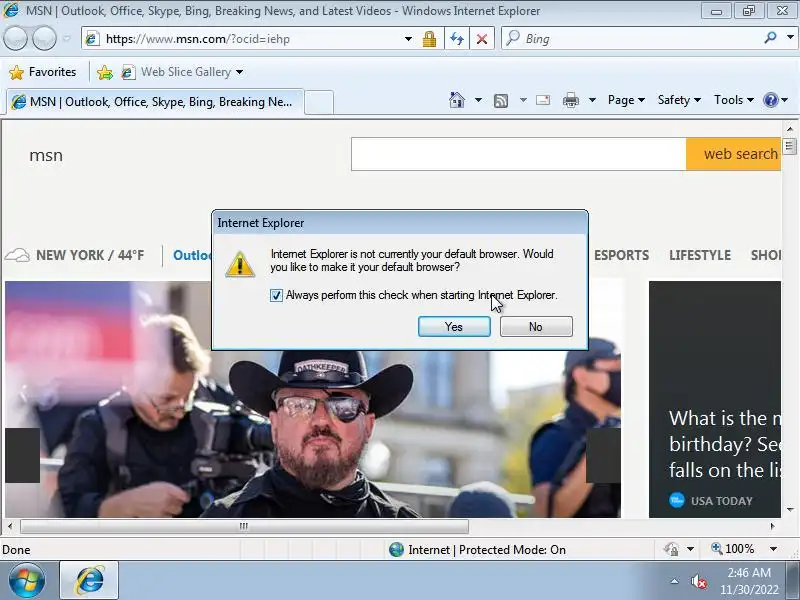Open the Favorites center
800x600 pixels.
[x=43, y=72]
